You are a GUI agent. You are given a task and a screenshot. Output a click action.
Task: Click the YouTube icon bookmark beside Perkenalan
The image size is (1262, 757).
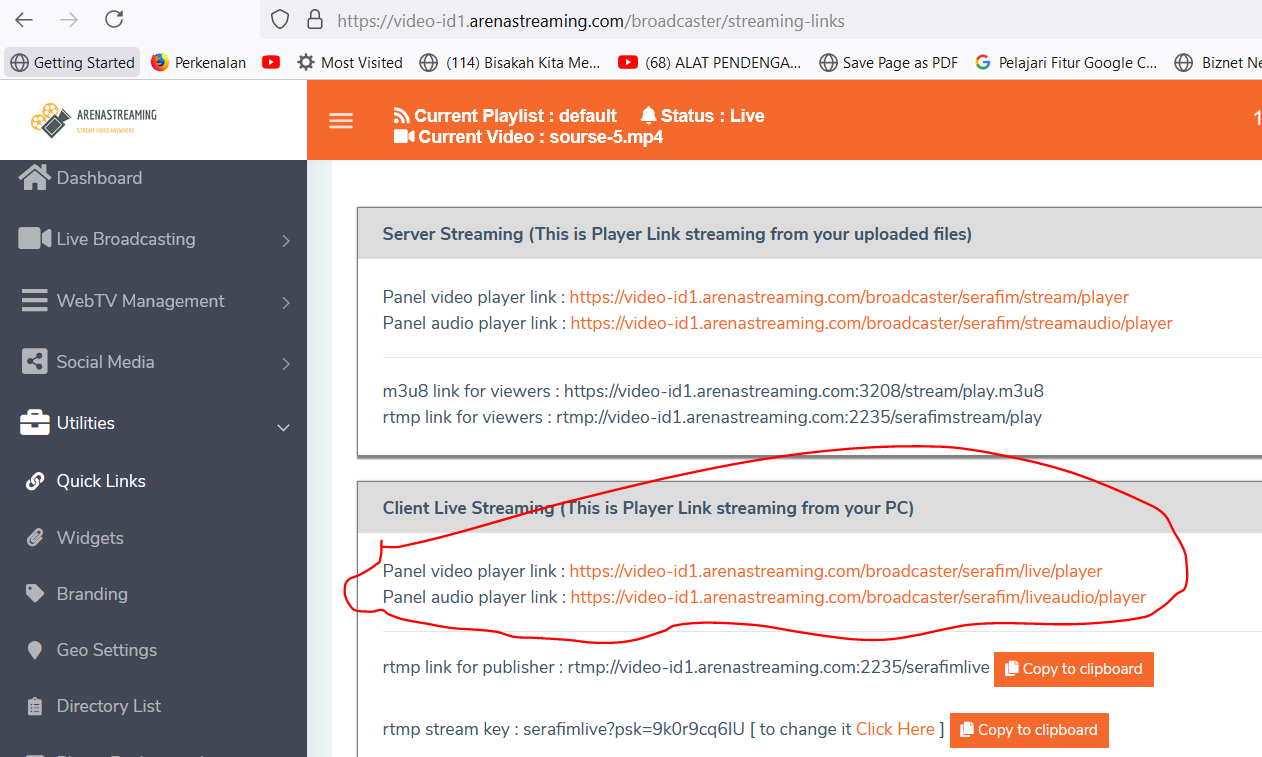[x=271, y=62]
